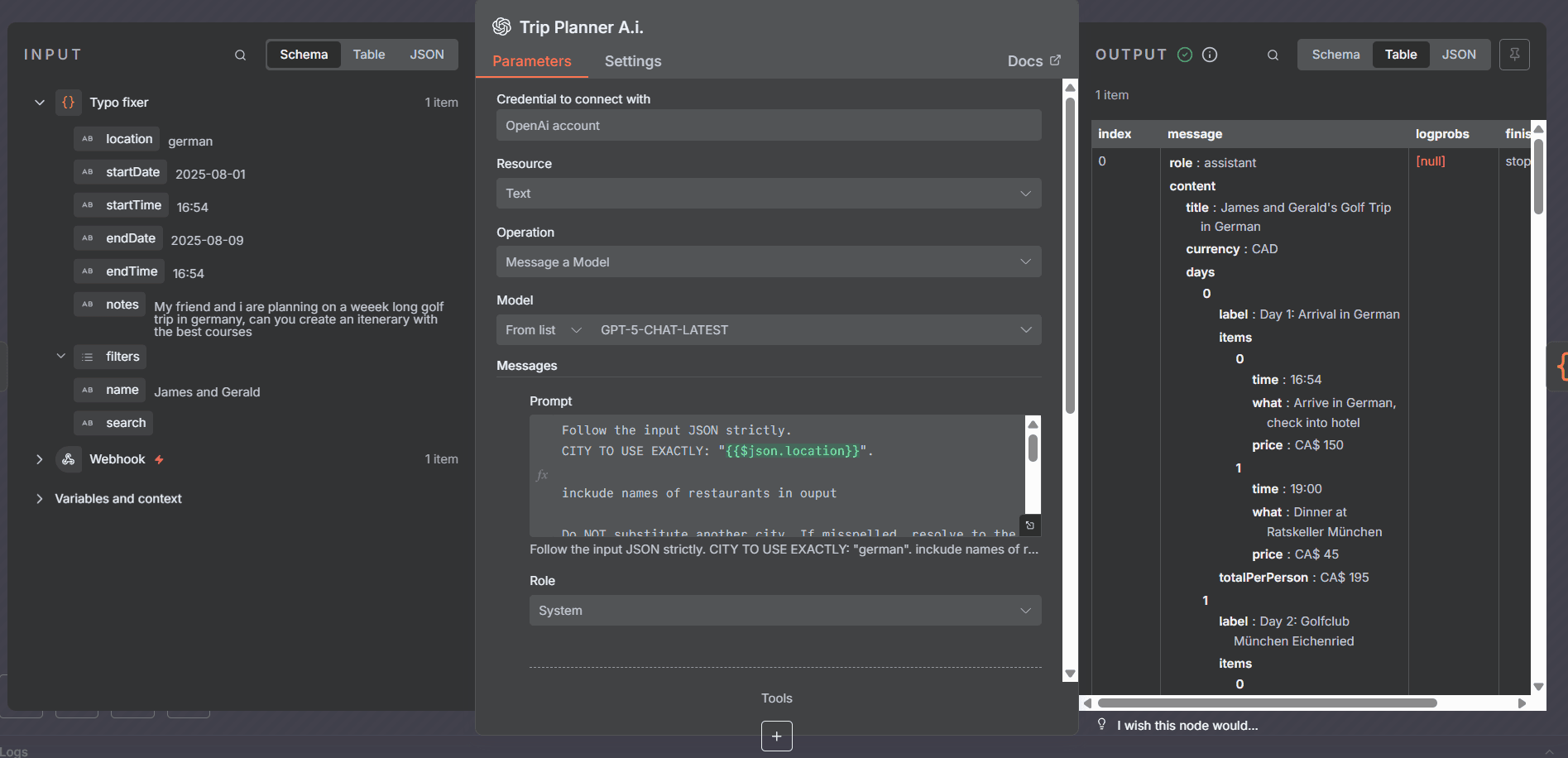Viewport: 1568px width, 758px height.
Task: Click the curly braces icon on Typo fixer
Action: [x=68, y=102]
